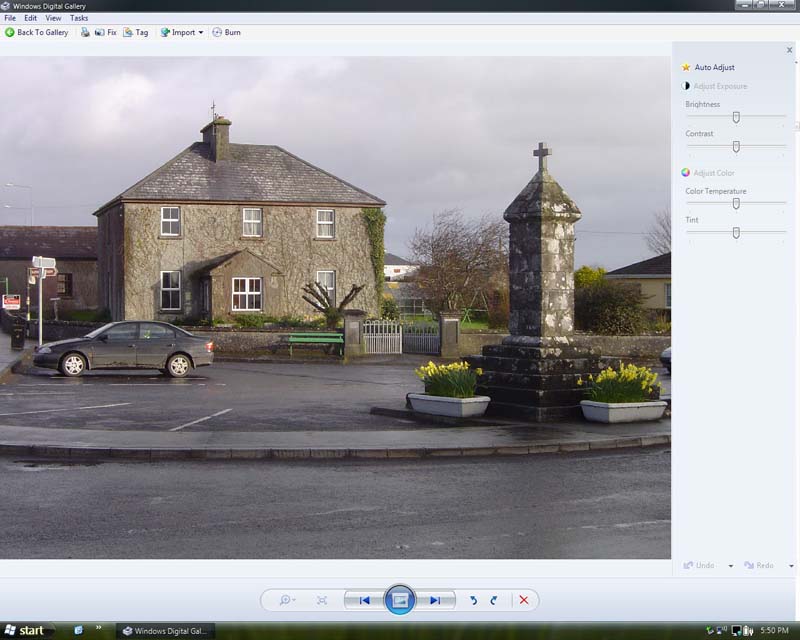Viewport: 800px width, 640px height.
Task: Click the Burn disc button
Action: [x=226, y=32]
